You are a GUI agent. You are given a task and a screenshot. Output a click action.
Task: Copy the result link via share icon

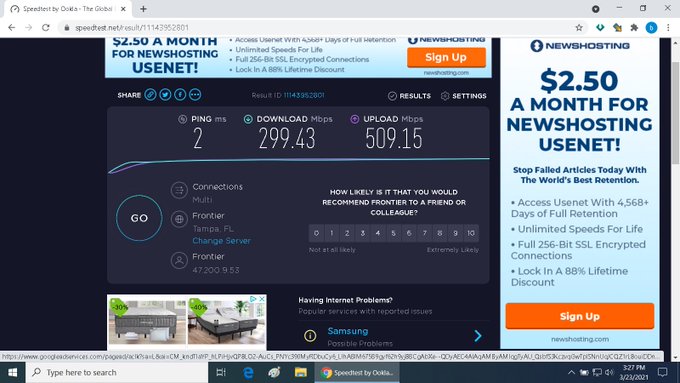150,95
